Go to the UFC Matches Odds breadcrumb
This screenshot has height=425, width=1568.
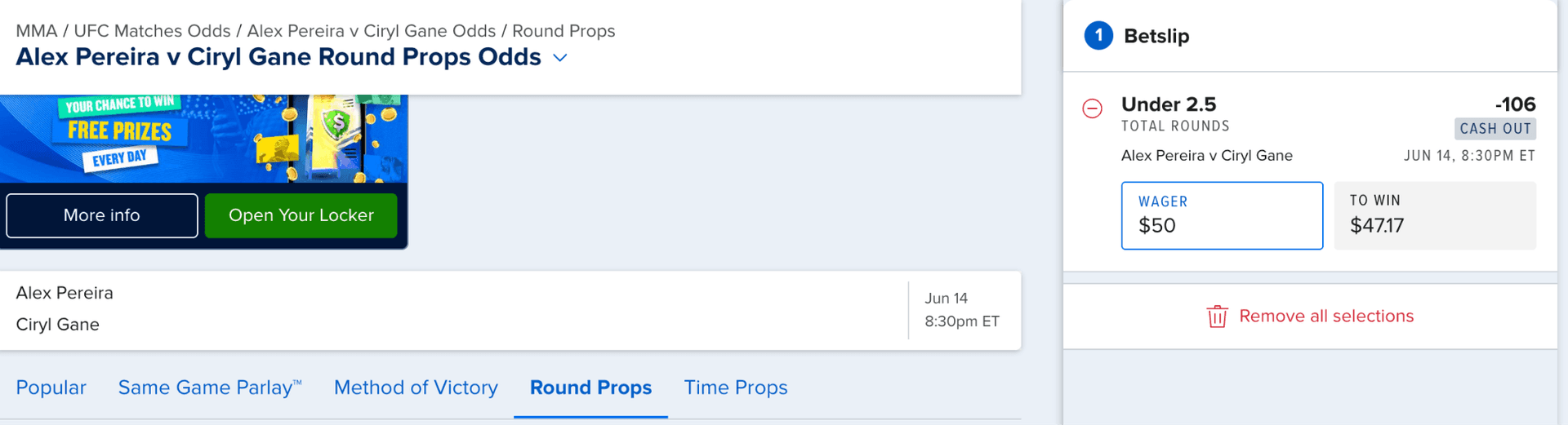[x=152, y=31]
